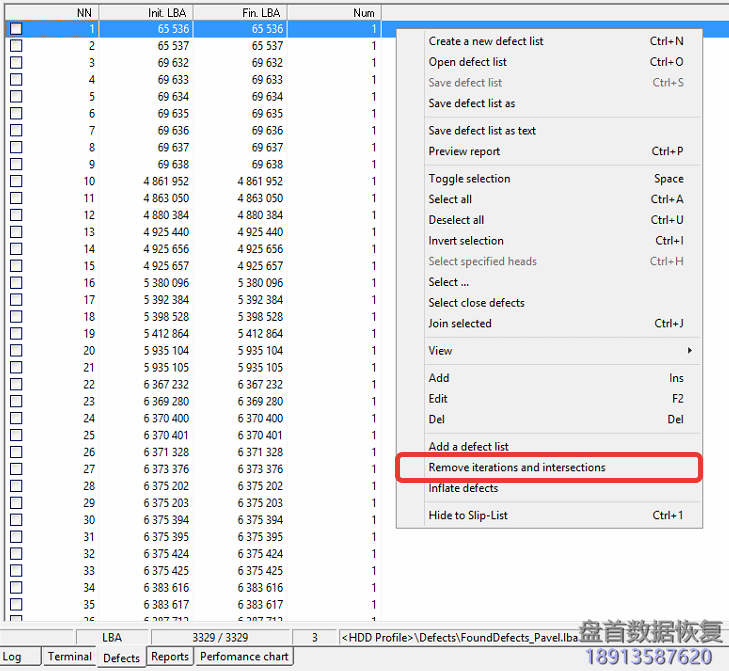
Task: Sort by Init. LBA column header
Action: (x=146, y=13)
